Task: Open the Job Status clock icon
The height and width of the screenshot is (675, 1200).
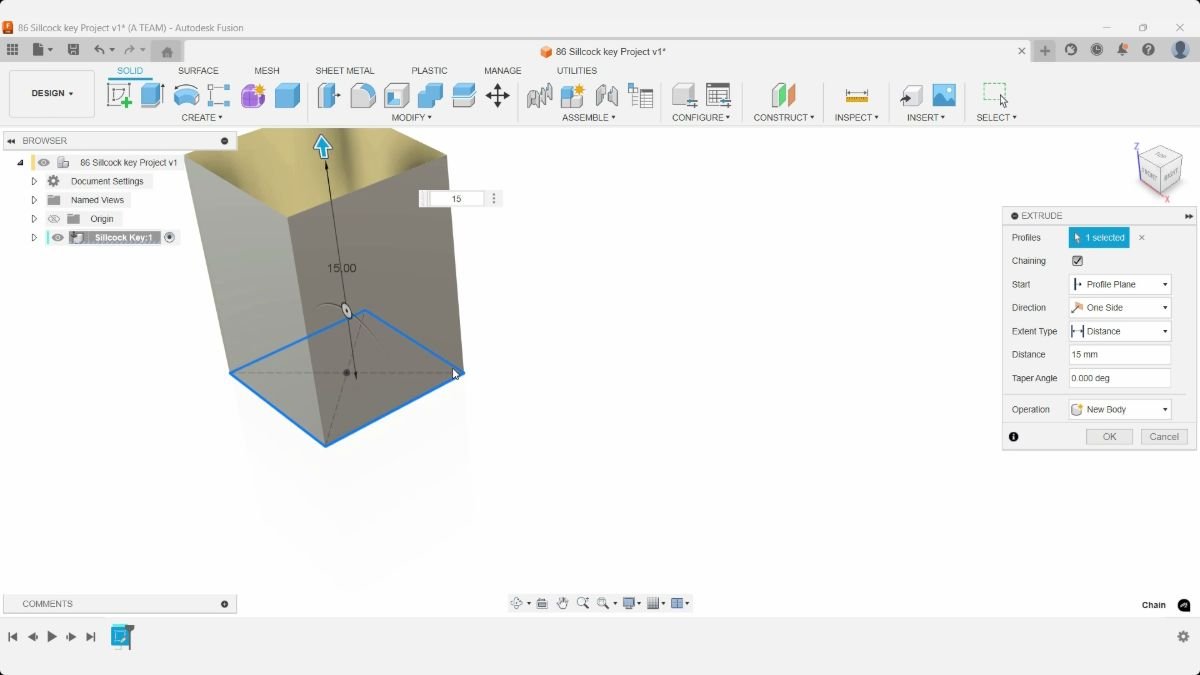Action: click(1097, 50)
